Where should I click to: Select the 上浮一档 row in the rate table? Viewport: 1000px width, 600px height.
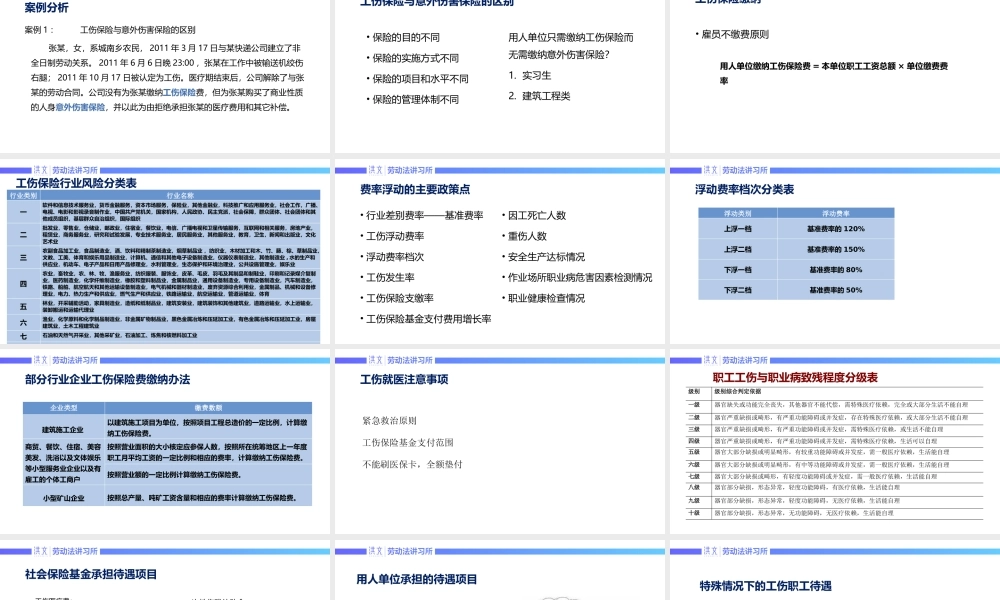click(x=737, y=227)
